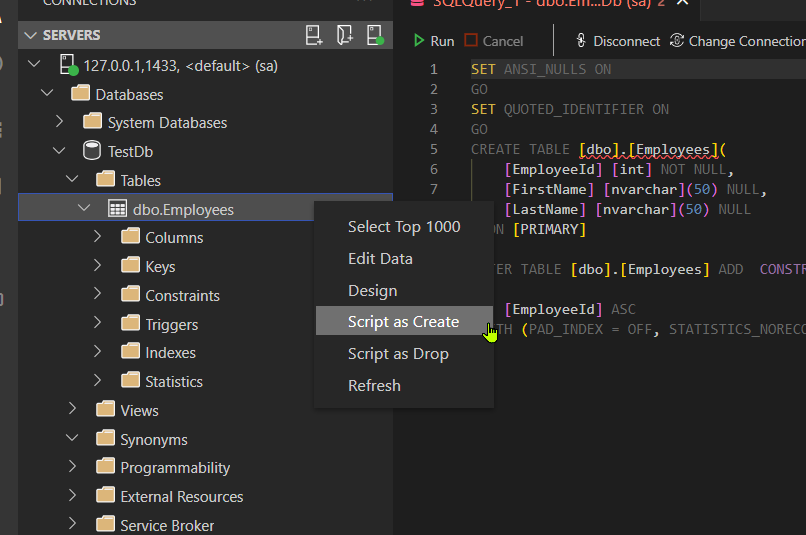Click the Tables folder icon

105,180
